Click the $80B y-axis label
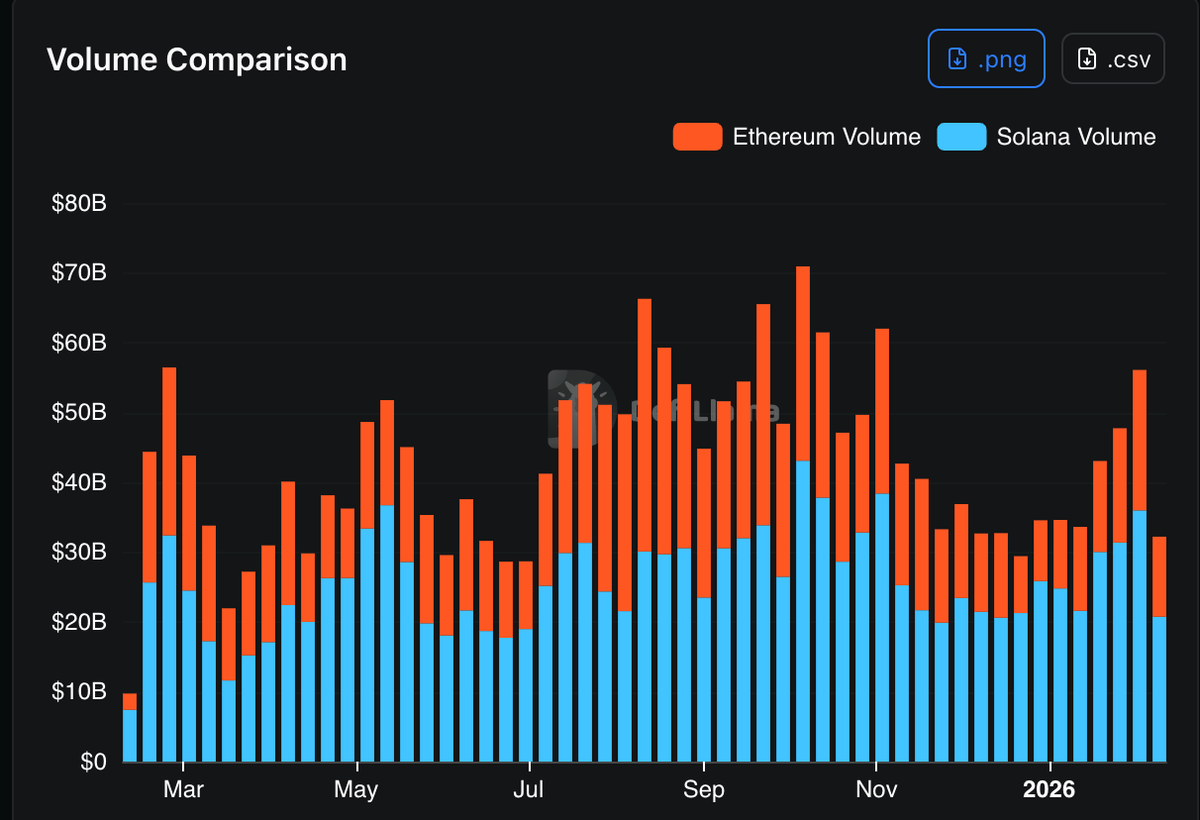The image size is (1200, 820). 78,204
